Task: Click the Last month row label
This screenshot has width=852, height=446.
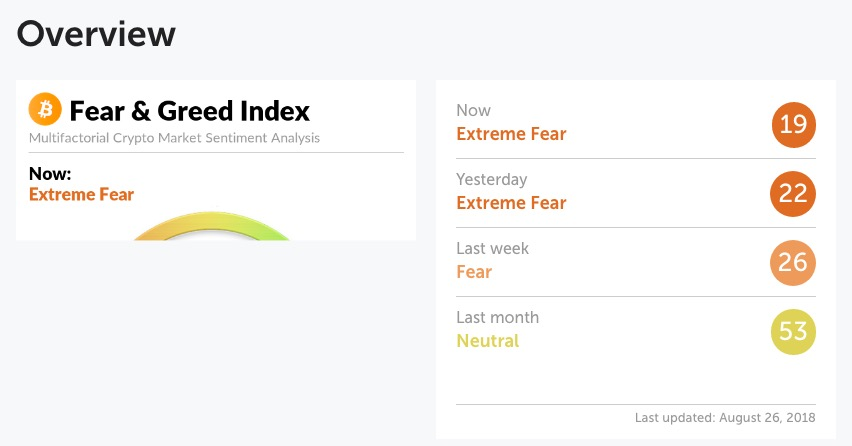Action: [498, 317]
